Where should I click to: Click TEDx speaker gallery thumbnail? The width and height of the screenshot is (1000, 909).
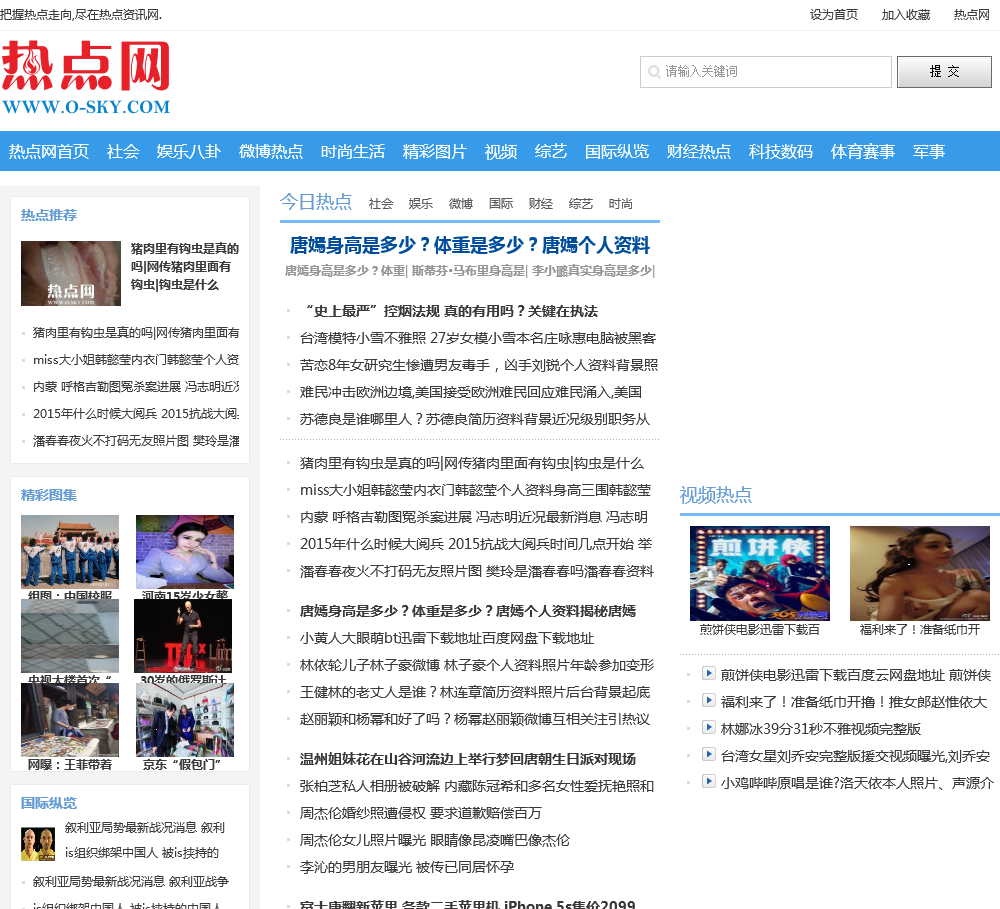click(183, 636)
